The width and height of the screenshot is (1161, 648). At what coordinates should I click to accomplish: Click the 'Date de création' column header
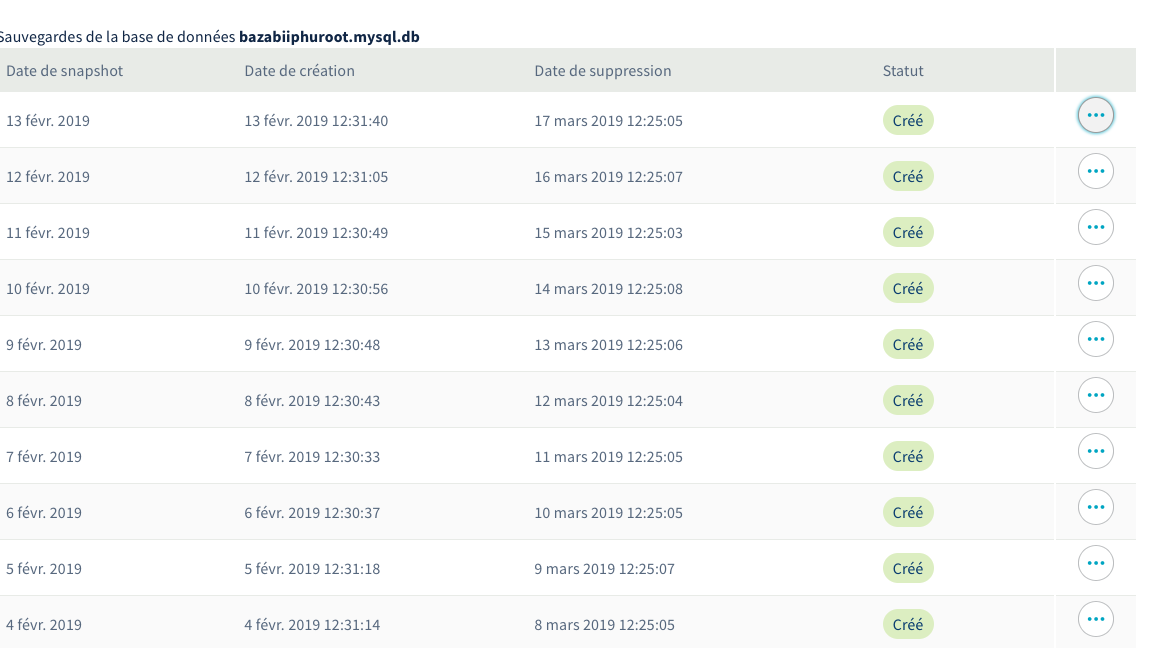(299, 71)
